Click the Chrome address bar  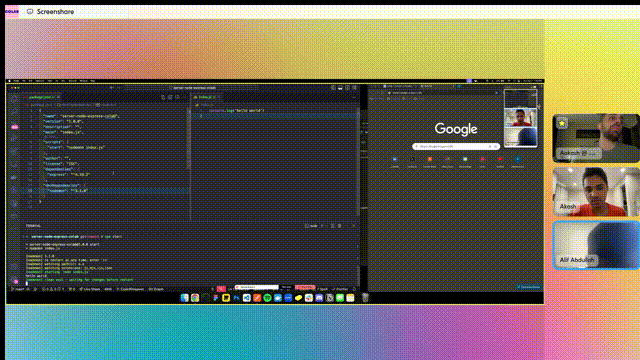pyautogui.click(x=443, y=93)
